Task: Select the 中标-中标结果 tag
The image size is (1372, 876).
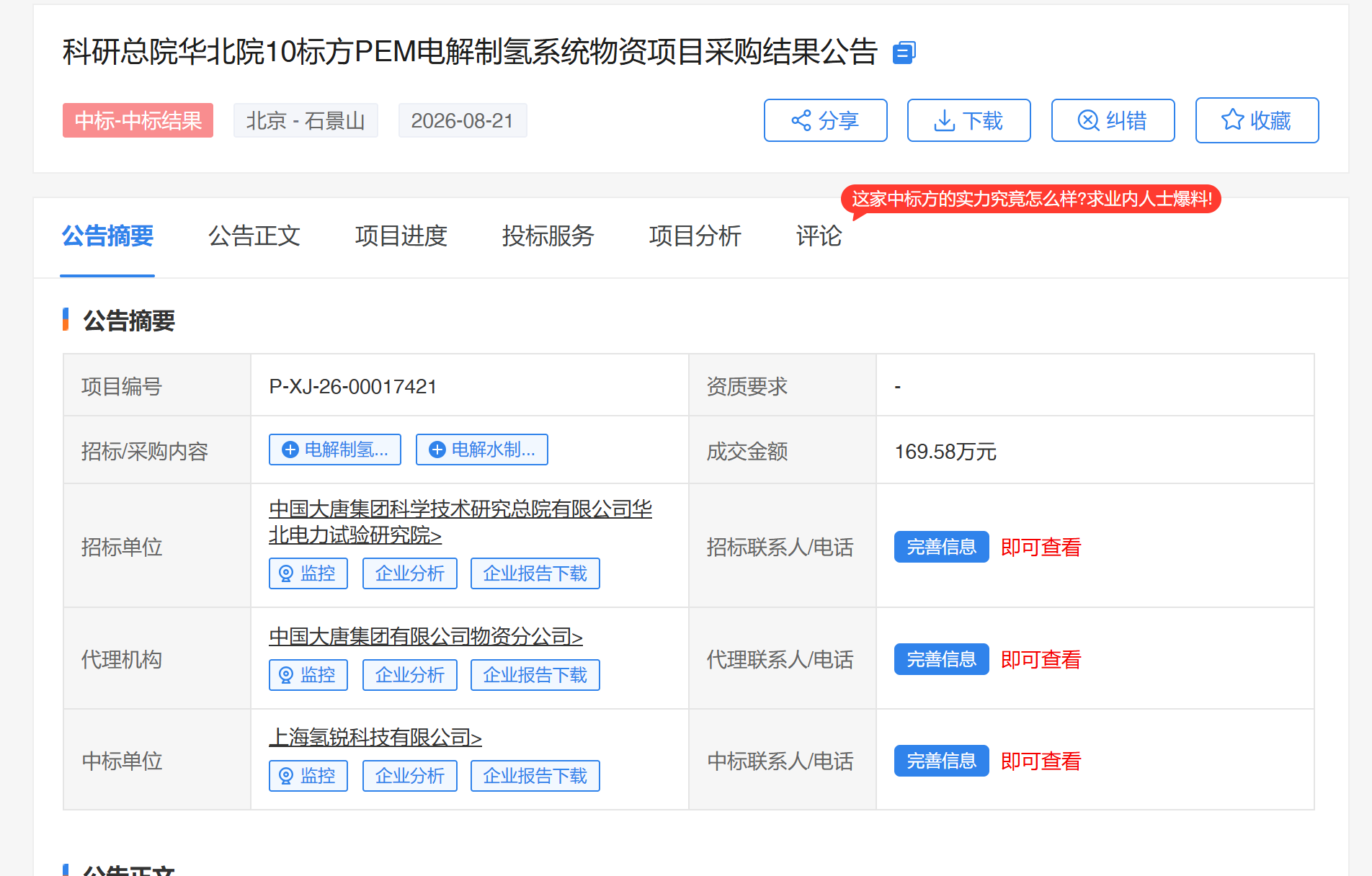Action: (138, 120)
